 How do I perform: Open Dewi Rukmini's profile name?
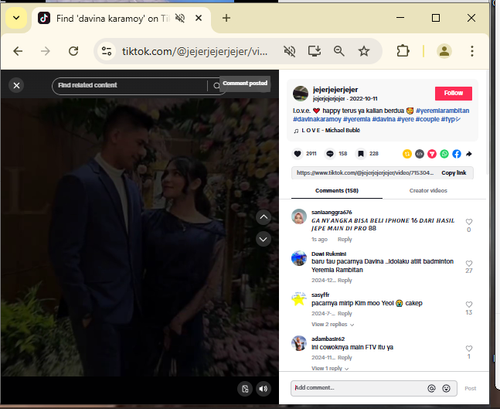[x=329, y=254]
